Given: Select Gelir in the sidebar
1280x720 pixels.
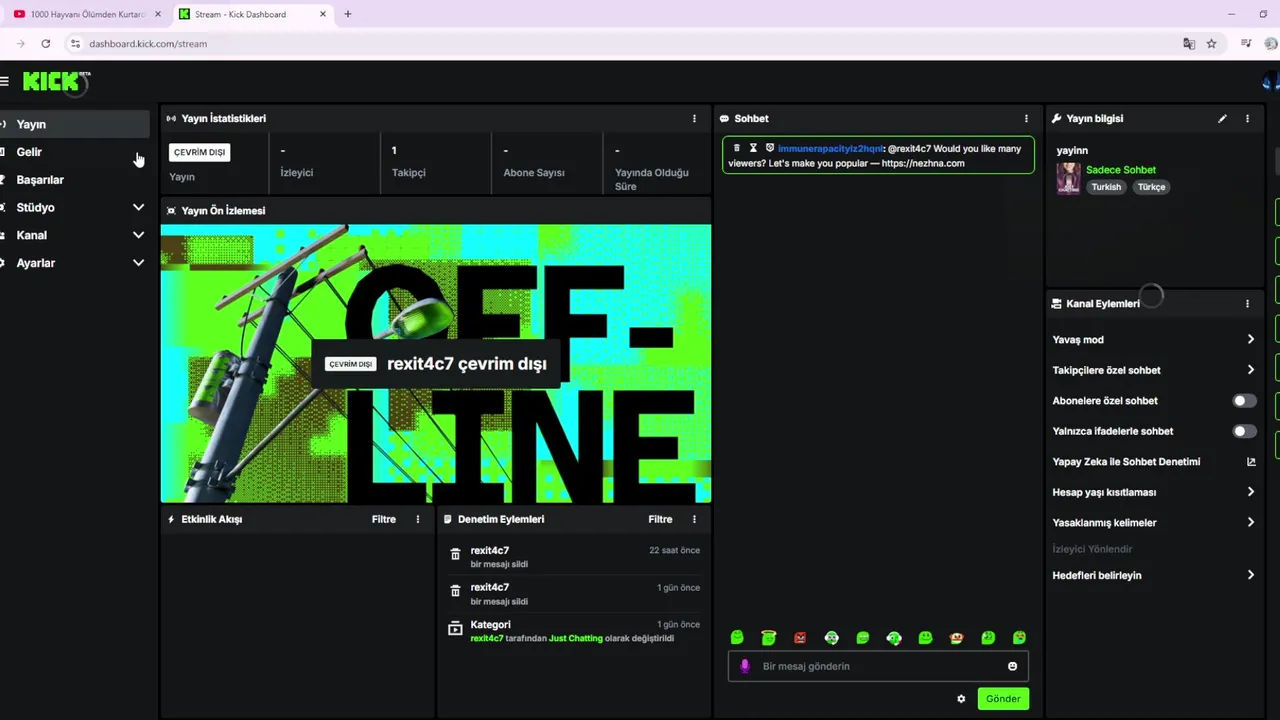Looking at the screenshot, I should pos(75,152).
